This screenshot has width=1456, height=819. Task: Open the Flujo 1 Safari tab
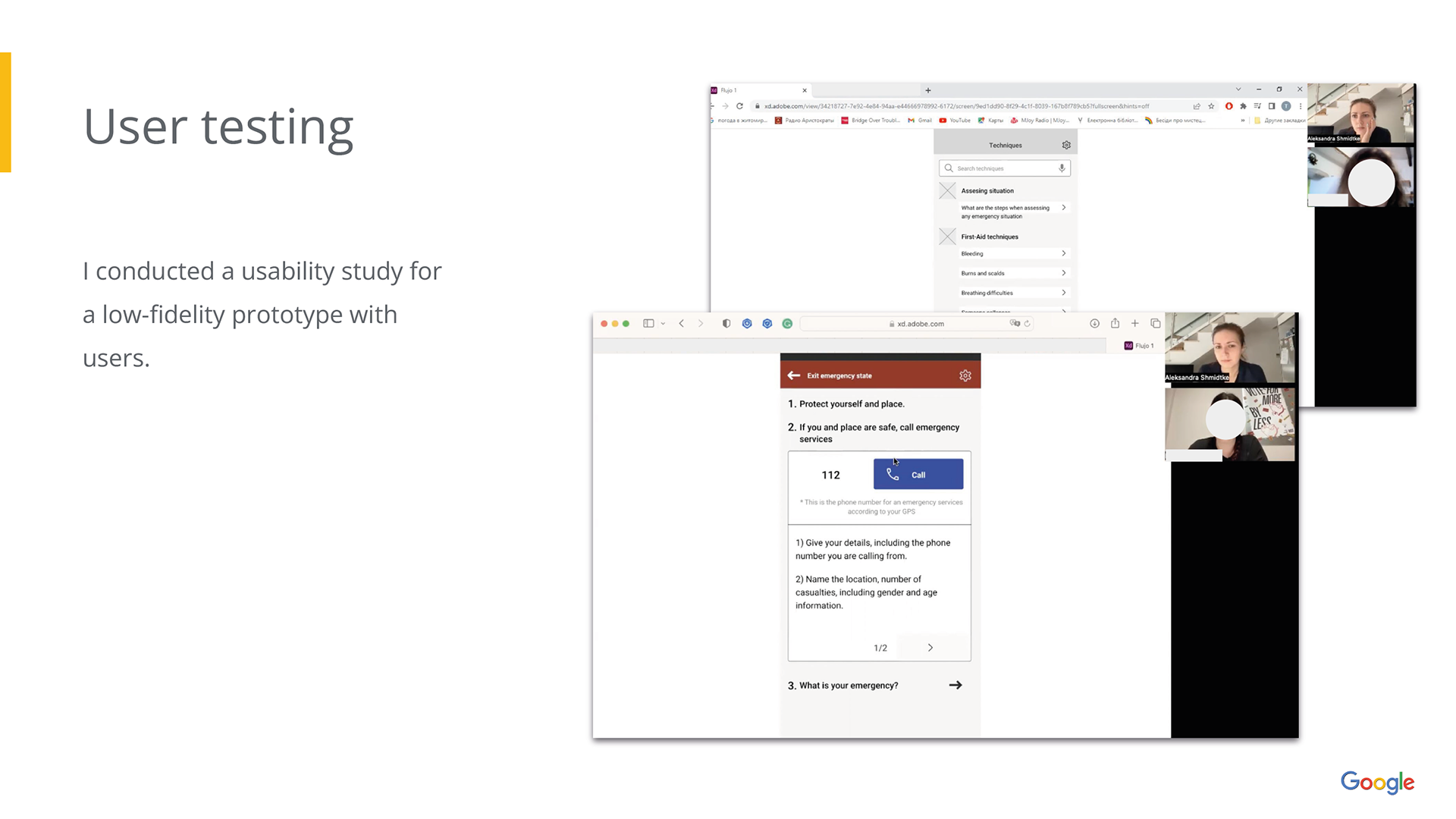[x=1139, y=346]
